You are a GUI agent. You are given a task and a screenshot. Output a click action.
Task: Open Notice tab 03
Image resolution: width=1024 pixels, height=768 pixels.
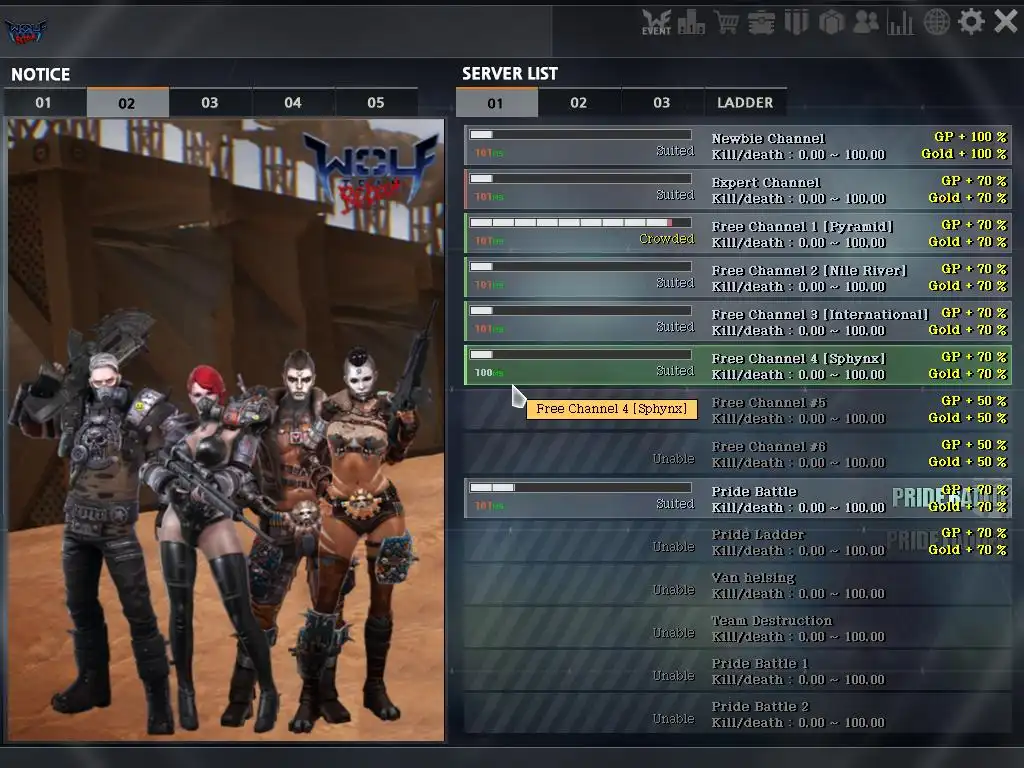click(210, 103)
